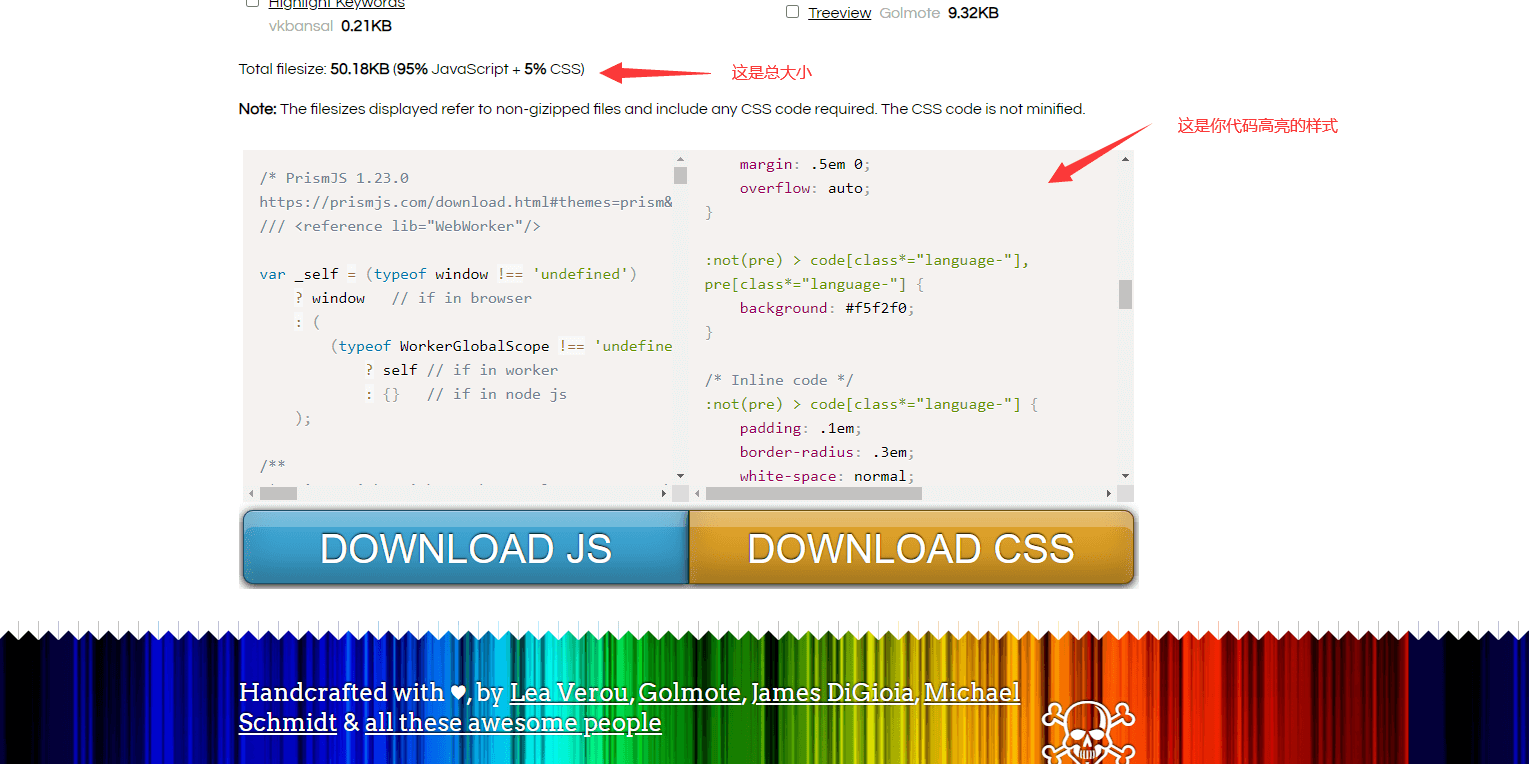Viewport: 1529px width, 764px height.
Task: Click 'padding: .1em;' CSS line
Action: click(801, 428)
